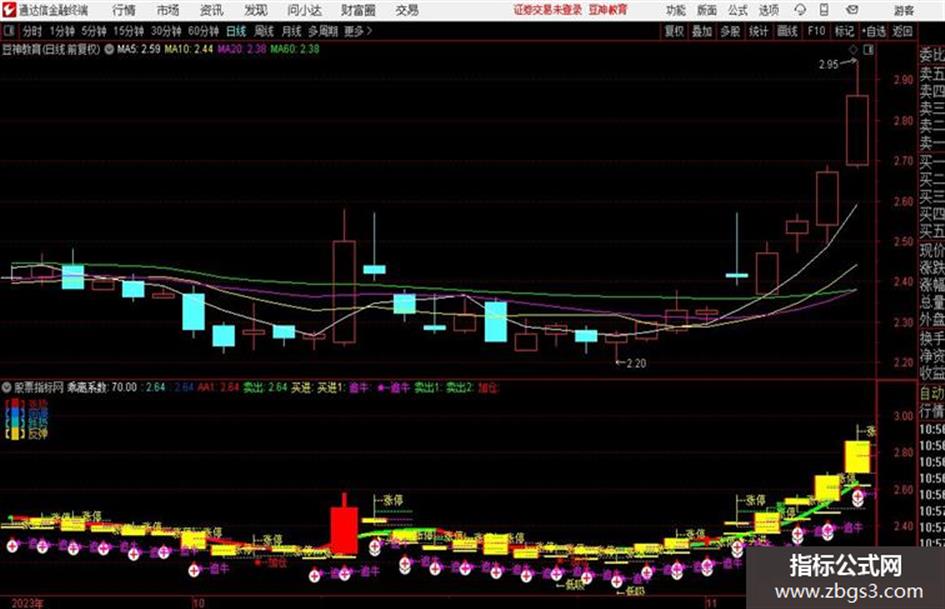Click the 2.90 price axis label
Image resolution: width=945 pixels, height=609 pixels.
pos(903,80)
